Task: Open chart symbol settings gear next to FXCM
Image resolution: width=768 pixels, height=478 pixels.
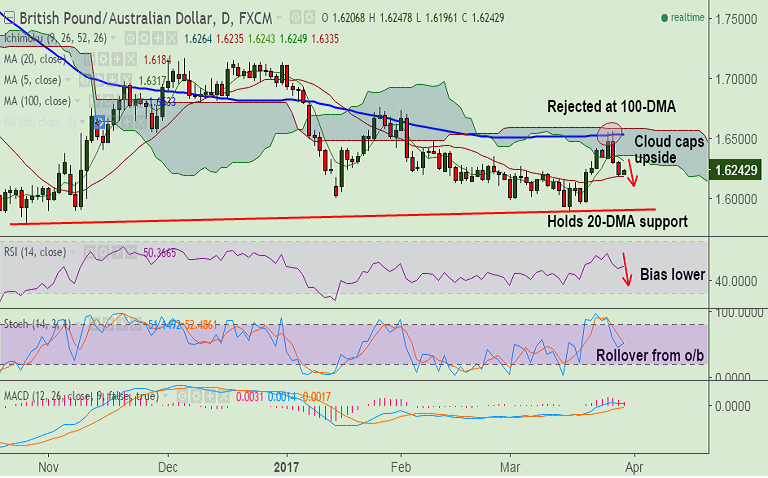Action: 309,18
